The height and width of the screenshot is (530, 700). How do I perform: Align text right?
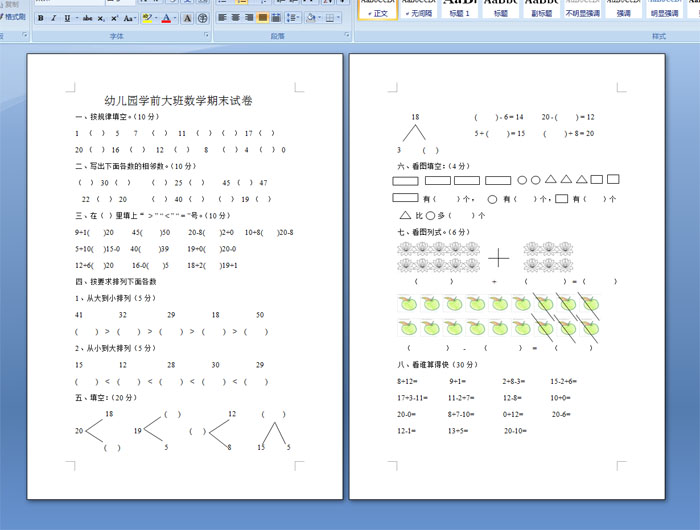coord(249,18)
